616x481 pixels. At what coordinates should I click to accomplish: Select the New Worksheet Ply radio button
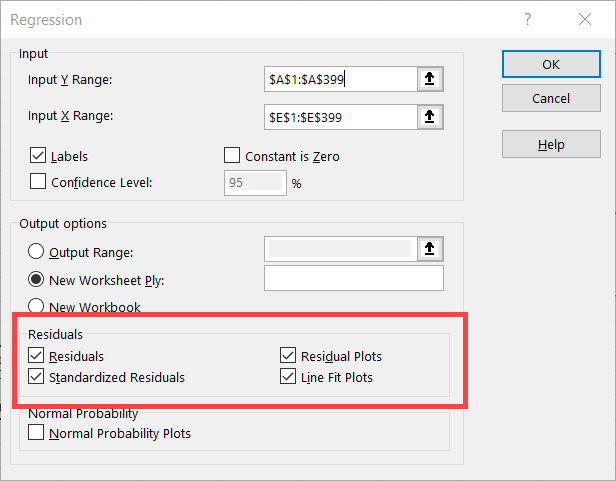pos(36,279)
